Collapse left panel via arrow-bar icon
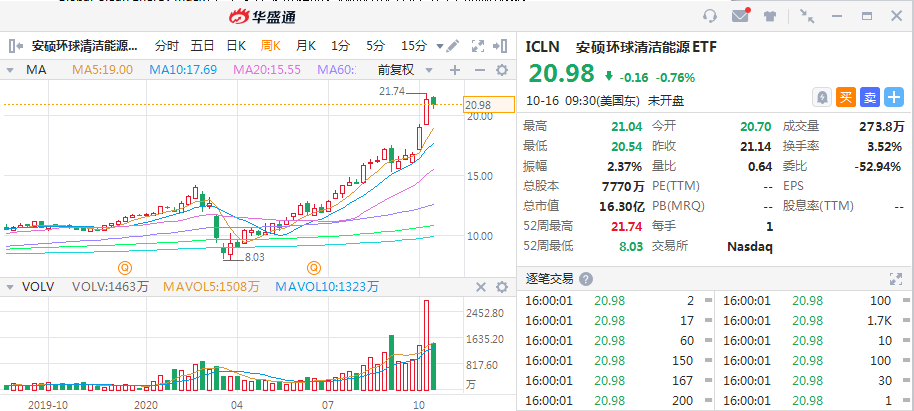 pyautogui.click(x=16, y=45)
